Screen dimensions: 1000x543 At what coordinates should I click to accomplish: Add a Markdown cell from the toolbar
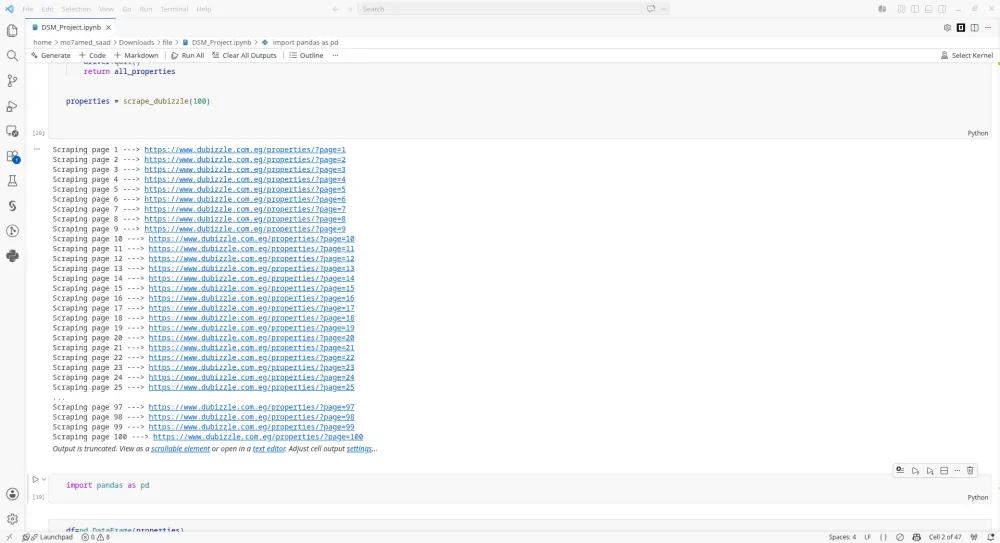pyautogui.click(x=136, y=56)
